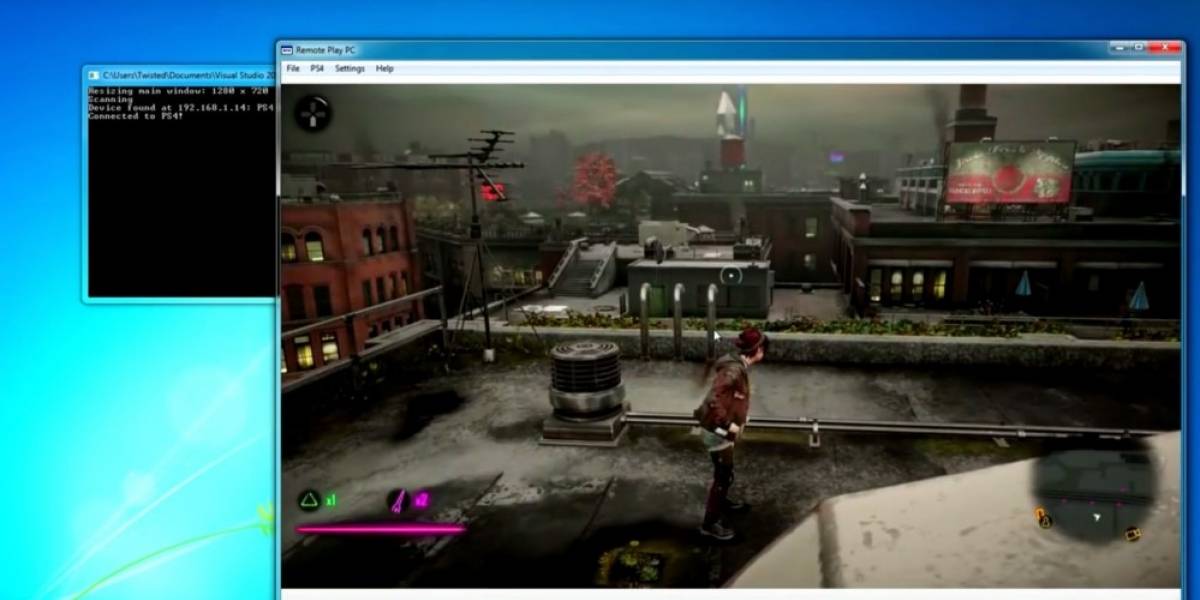Click the "Scanning" line in the console
The image size is (1200, 600).
pos(110,100)
